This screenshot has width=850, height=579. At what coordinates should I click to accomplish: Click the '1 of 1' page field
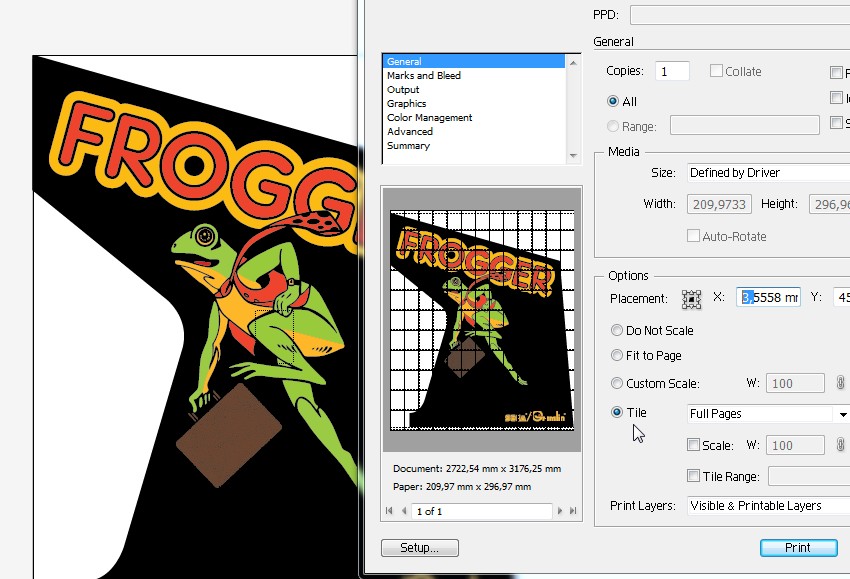pos(481,511)
